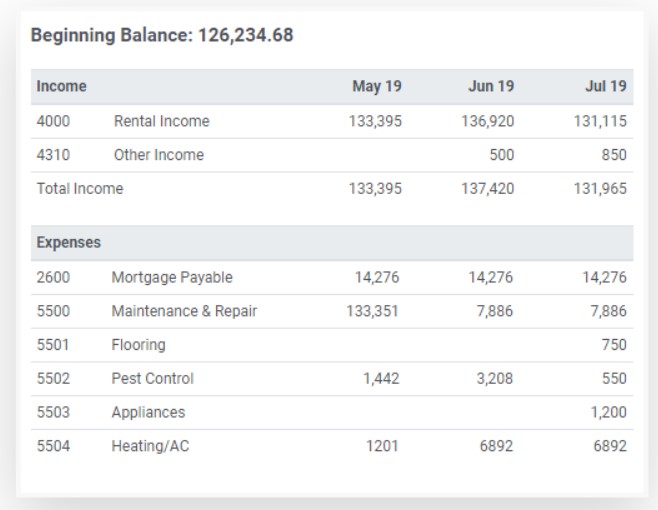Select Heating/AC June value 6892
Screen dimensions: 658x510
[x=496, y=446]
